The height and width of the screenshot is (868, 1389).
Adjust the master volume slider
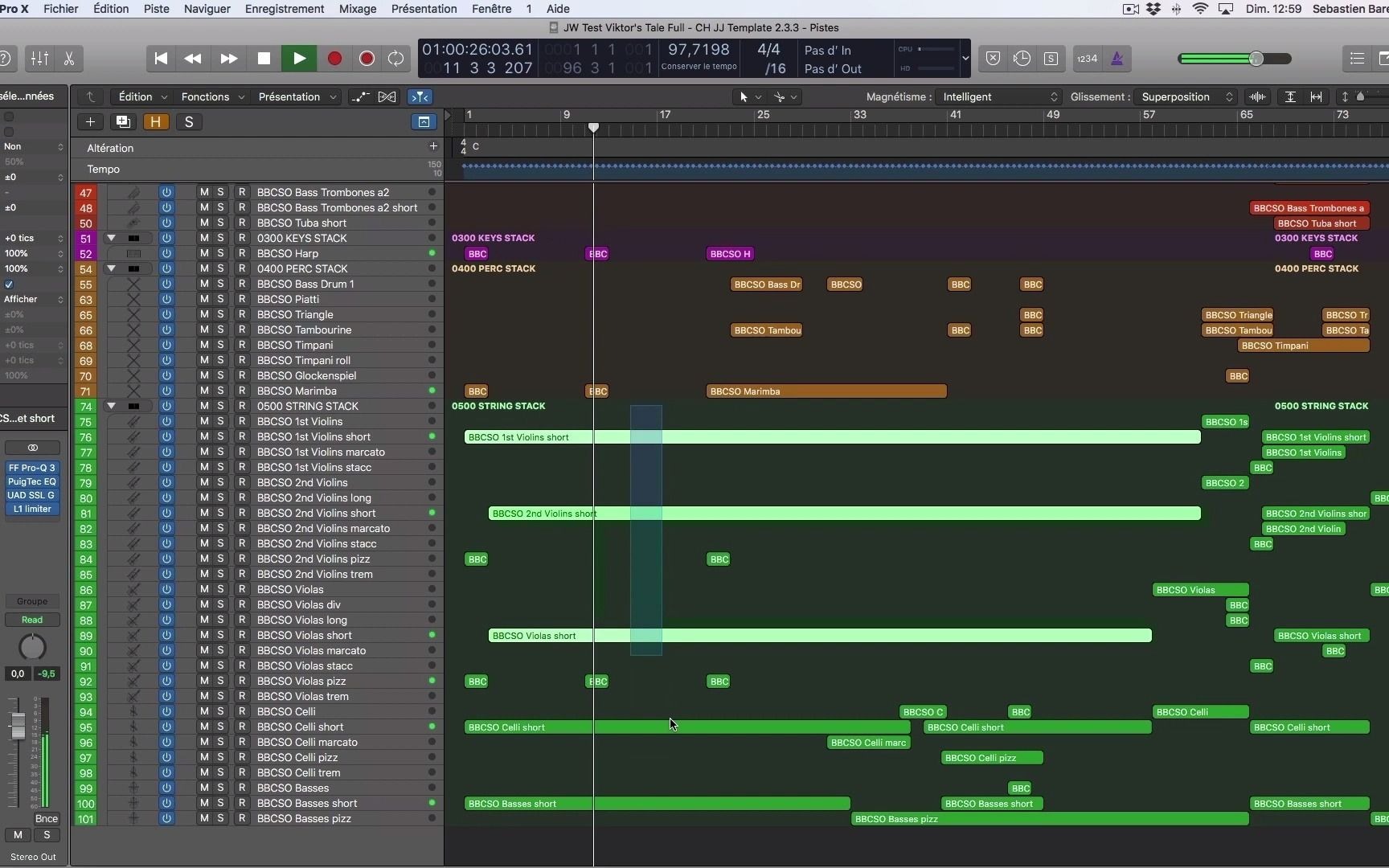1235,59
